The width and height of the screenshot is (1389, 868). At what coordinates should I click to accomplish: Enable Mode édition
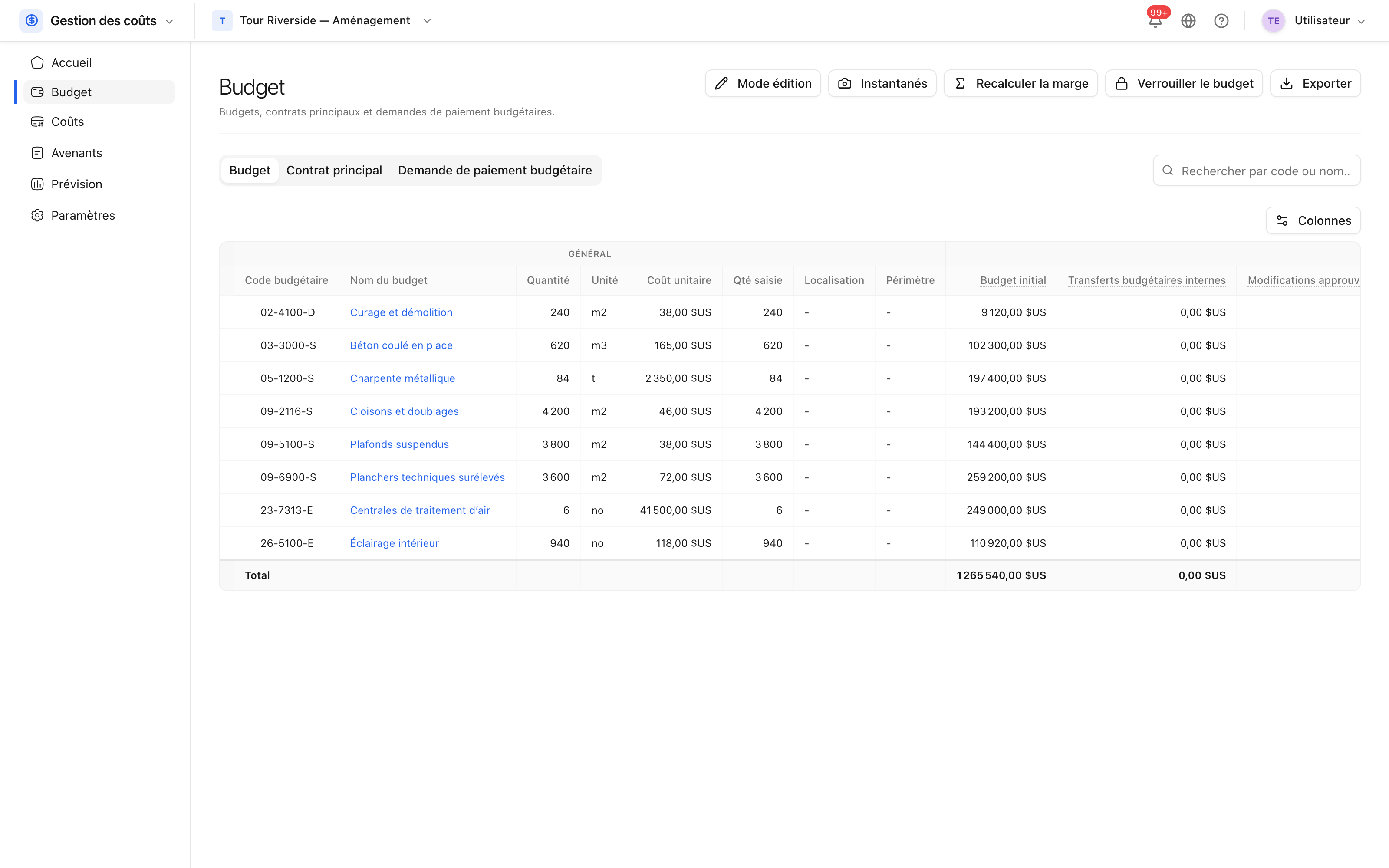pyautogui.click(x=763, y=84)
